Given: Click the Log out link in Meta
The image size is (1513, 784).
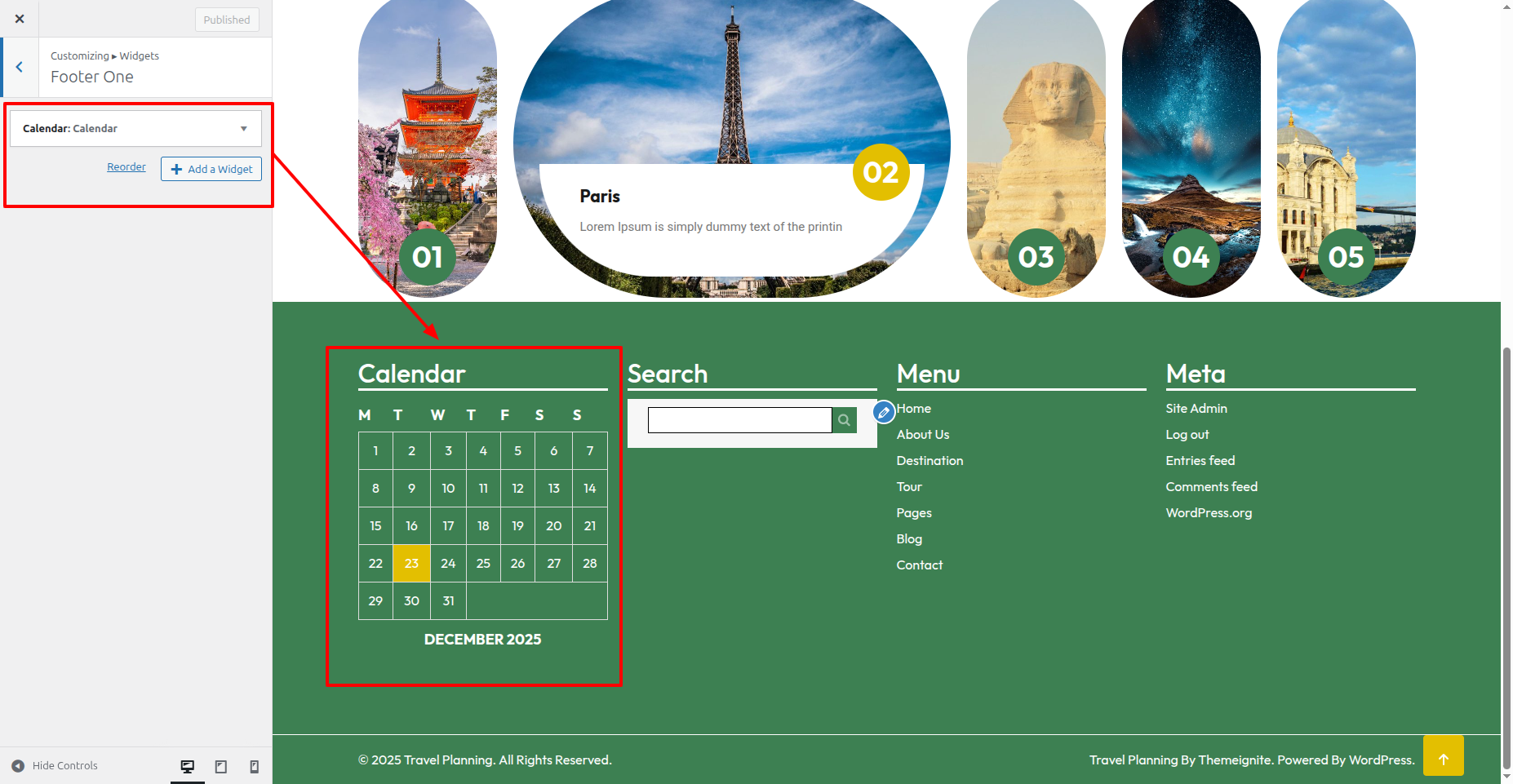Looking at the screenshot, I should (1187, 435).
